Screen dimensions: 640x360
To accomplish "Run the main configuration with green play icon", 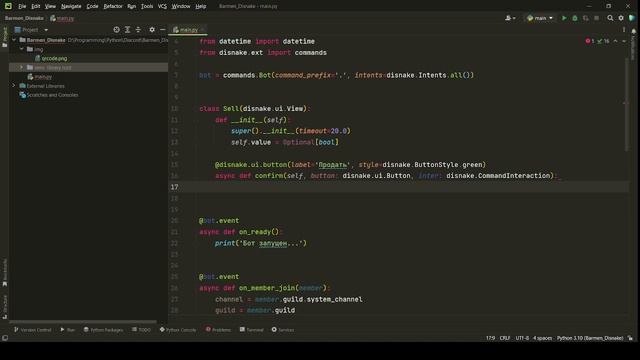I will coord(564,18).
